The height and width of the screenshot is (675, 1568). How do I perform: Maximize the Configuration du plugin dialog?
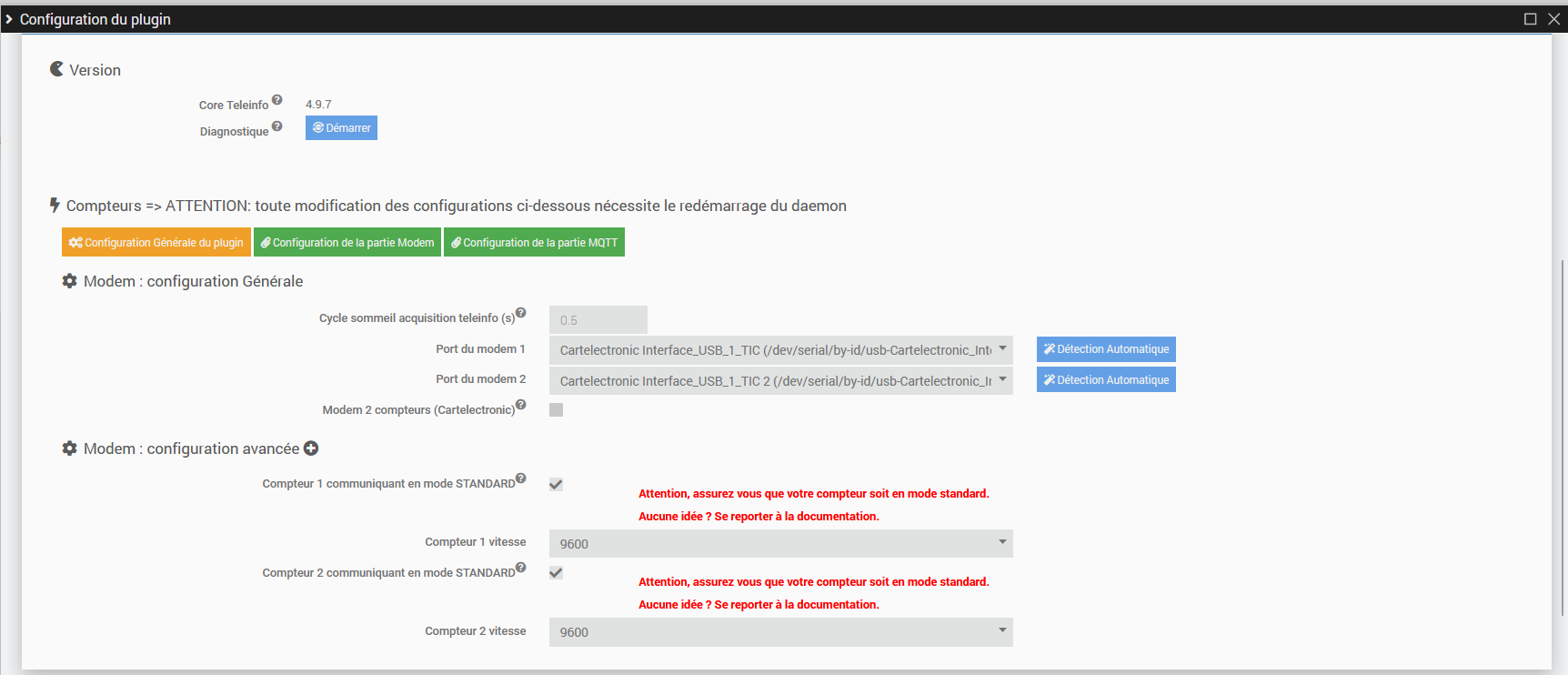(x=1531, y=19)
